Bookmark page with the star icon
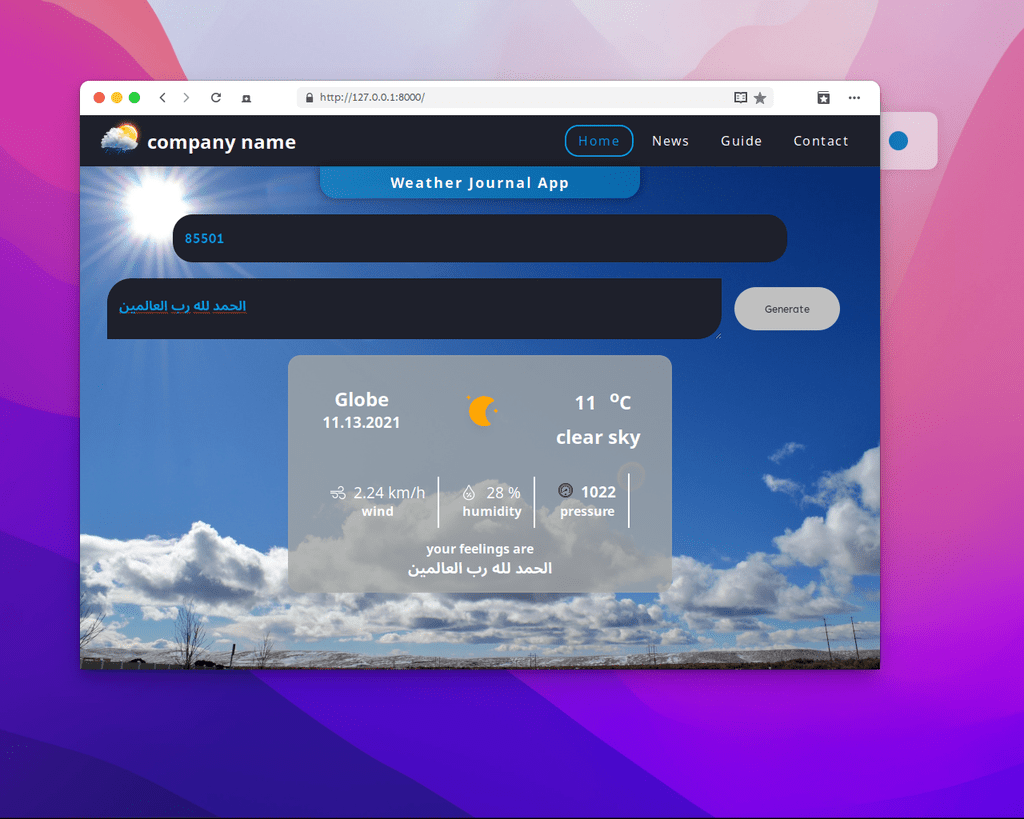This screenshot has height=819, width=1024. click(x=760, y=98)
